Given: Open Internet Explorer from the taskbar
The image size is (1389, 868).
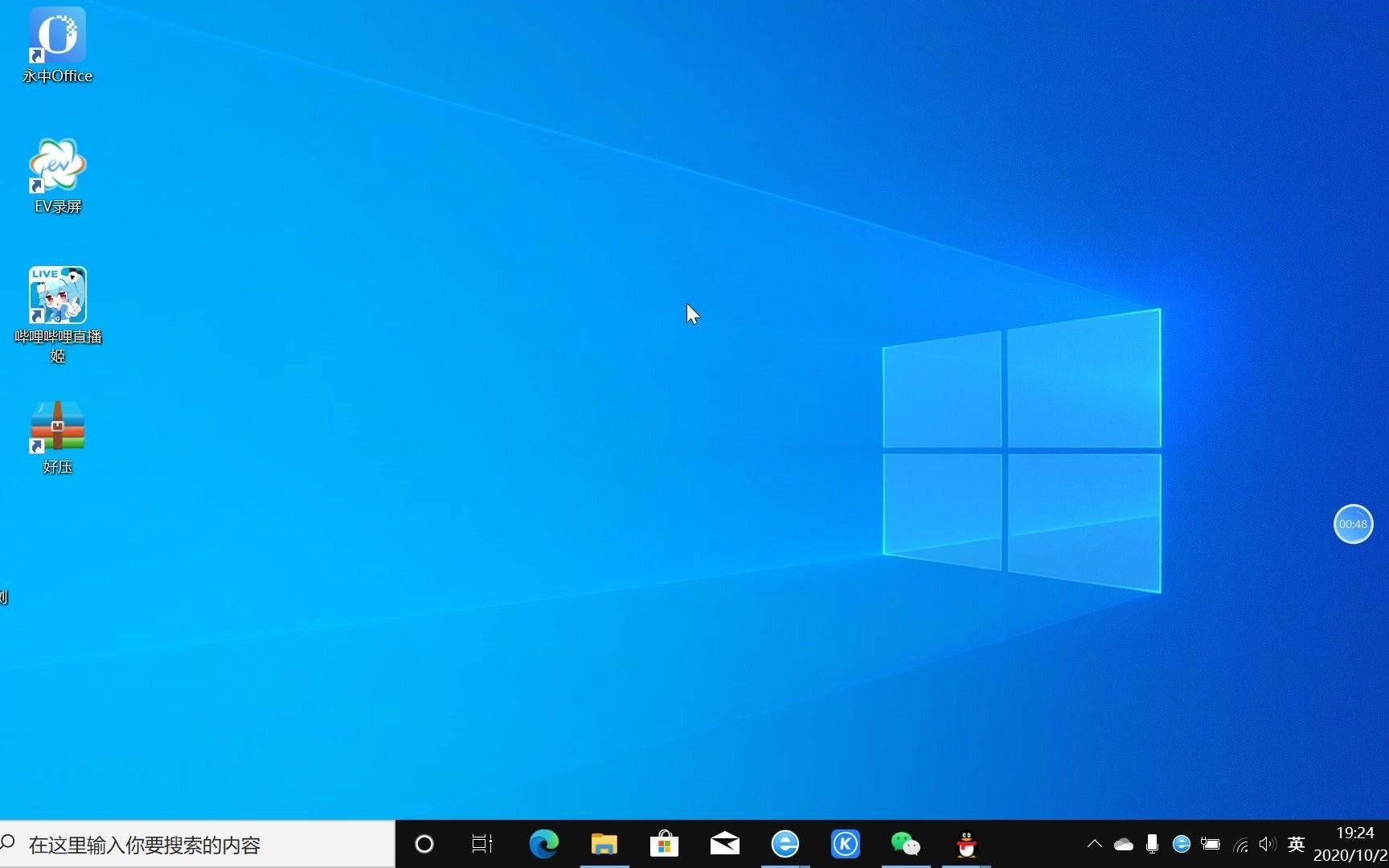Looking at the screenshot, I should point(785,844).
